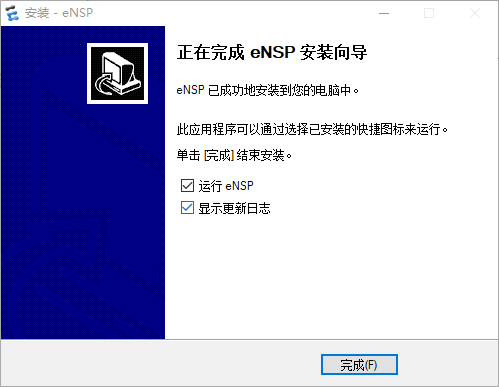Click the sentence starting with 此应用程序可以通过
The image size is (499, 387).
pos(312,129)
